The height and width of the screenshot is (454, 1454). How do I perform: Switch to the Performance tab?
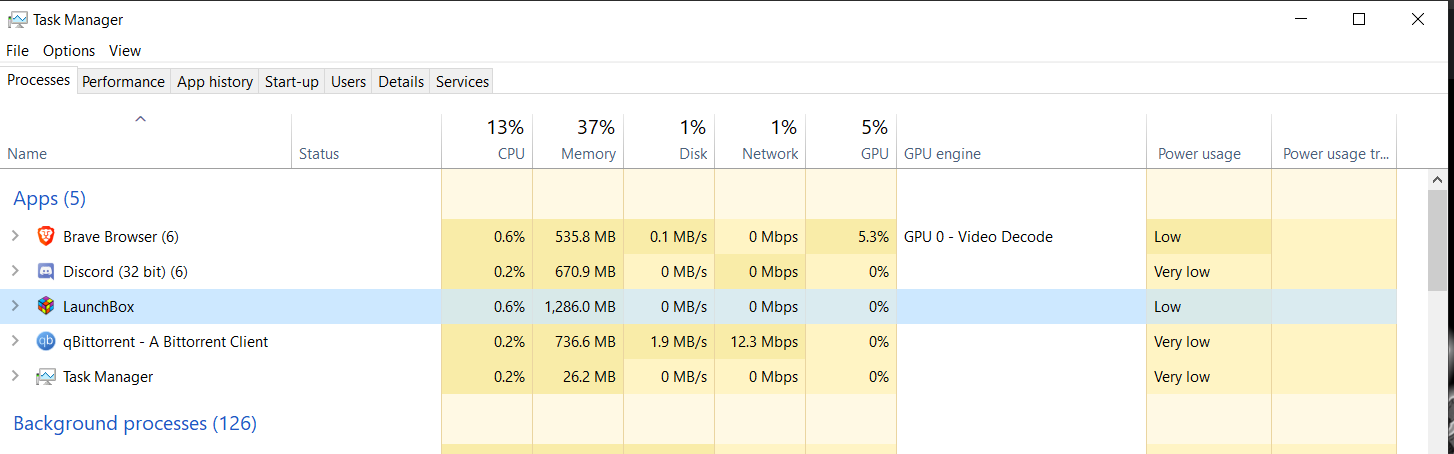coord(123,82)
